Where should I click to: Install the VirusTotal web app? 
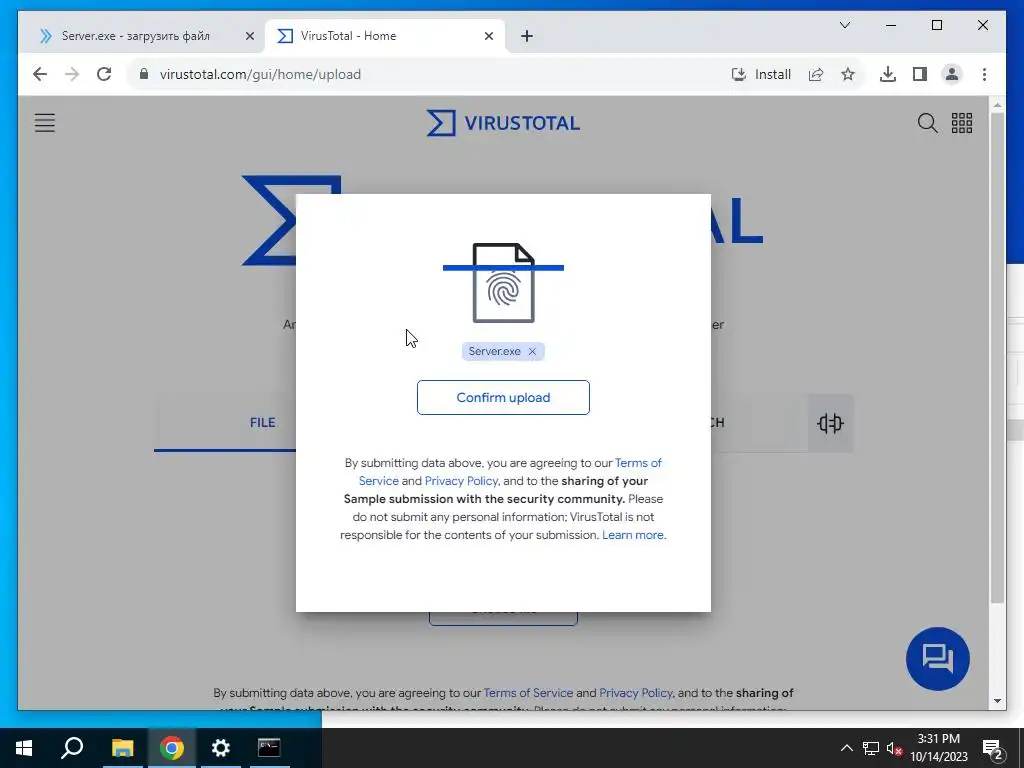pos(761,74)
